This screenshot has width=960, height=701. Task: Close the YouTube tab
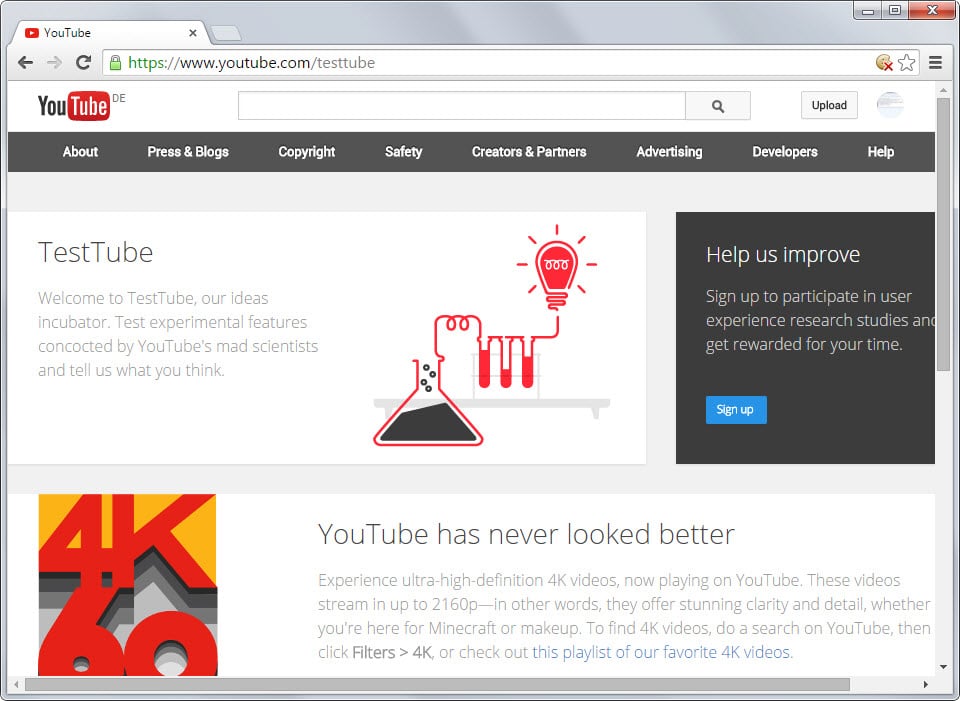click(x=193, y=33)
